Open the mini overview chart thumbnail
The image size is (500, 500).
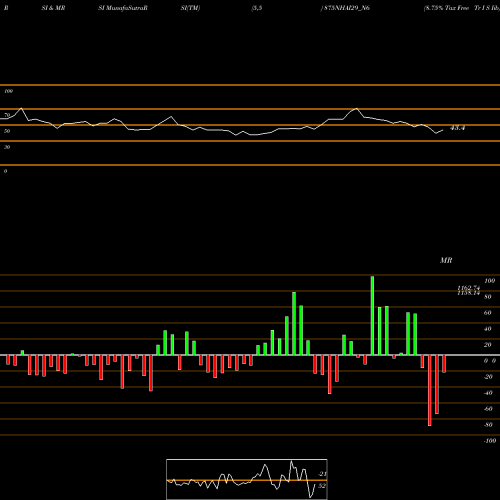[247, 479]
